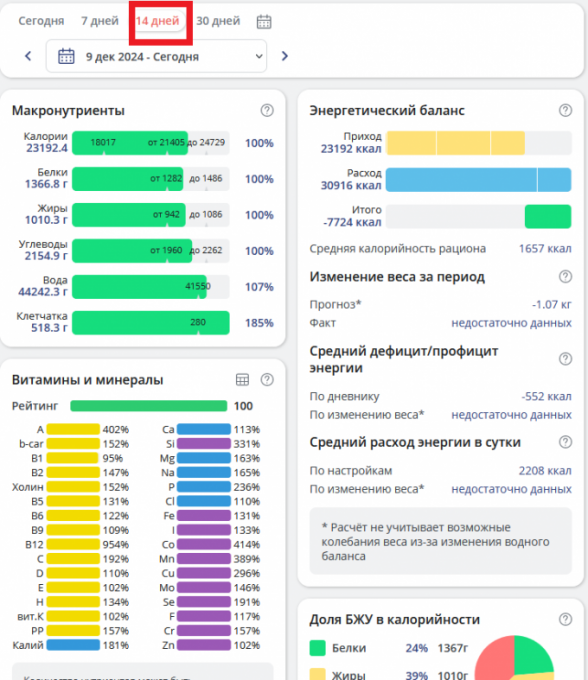Viewport: 588px width, 680px height.
Task: Open the date range dropdown 9 дек 2024 - Сегодня
Action: [x=156, y=56]
